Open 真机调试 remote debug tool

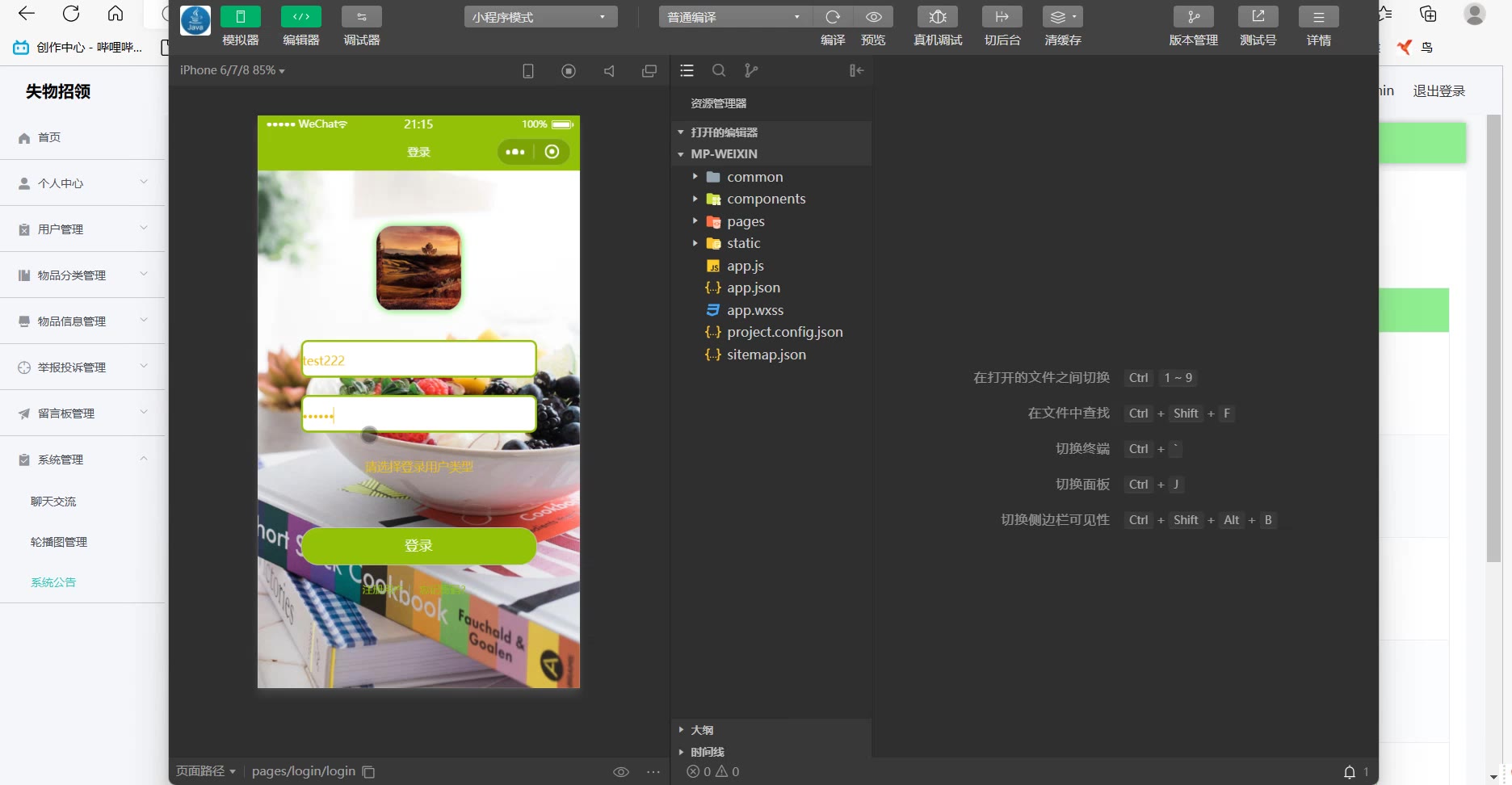tap(938, 17)
